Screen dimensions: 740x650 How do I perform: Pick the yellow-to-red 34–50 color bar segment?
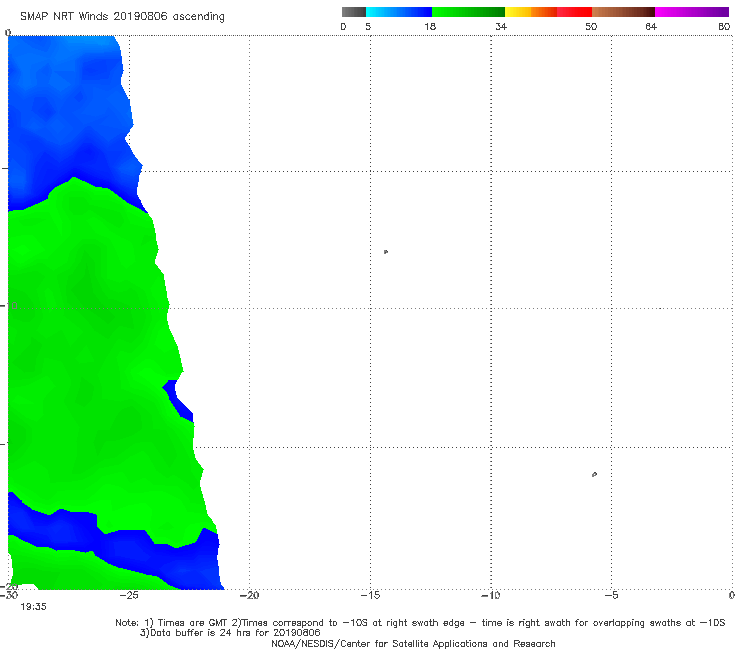[548, 12]
